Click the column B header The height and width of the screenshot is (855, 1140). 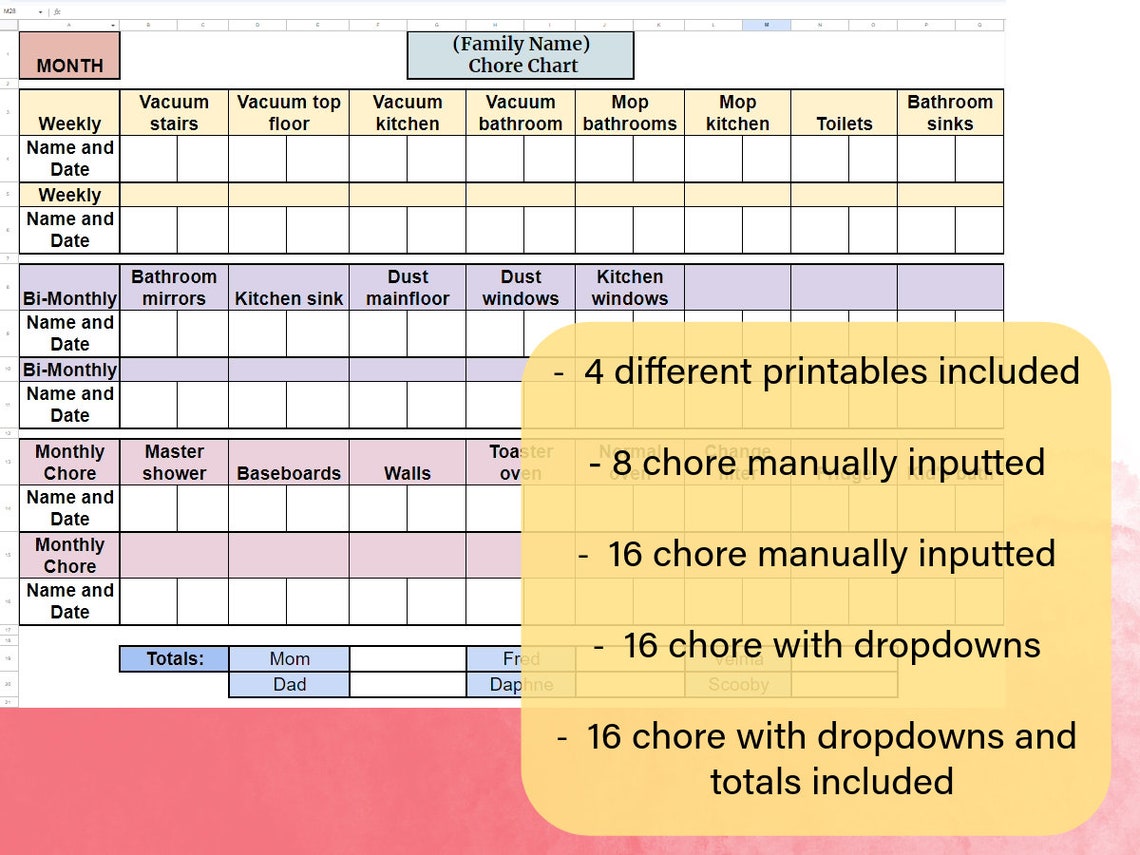pos(146,23)
